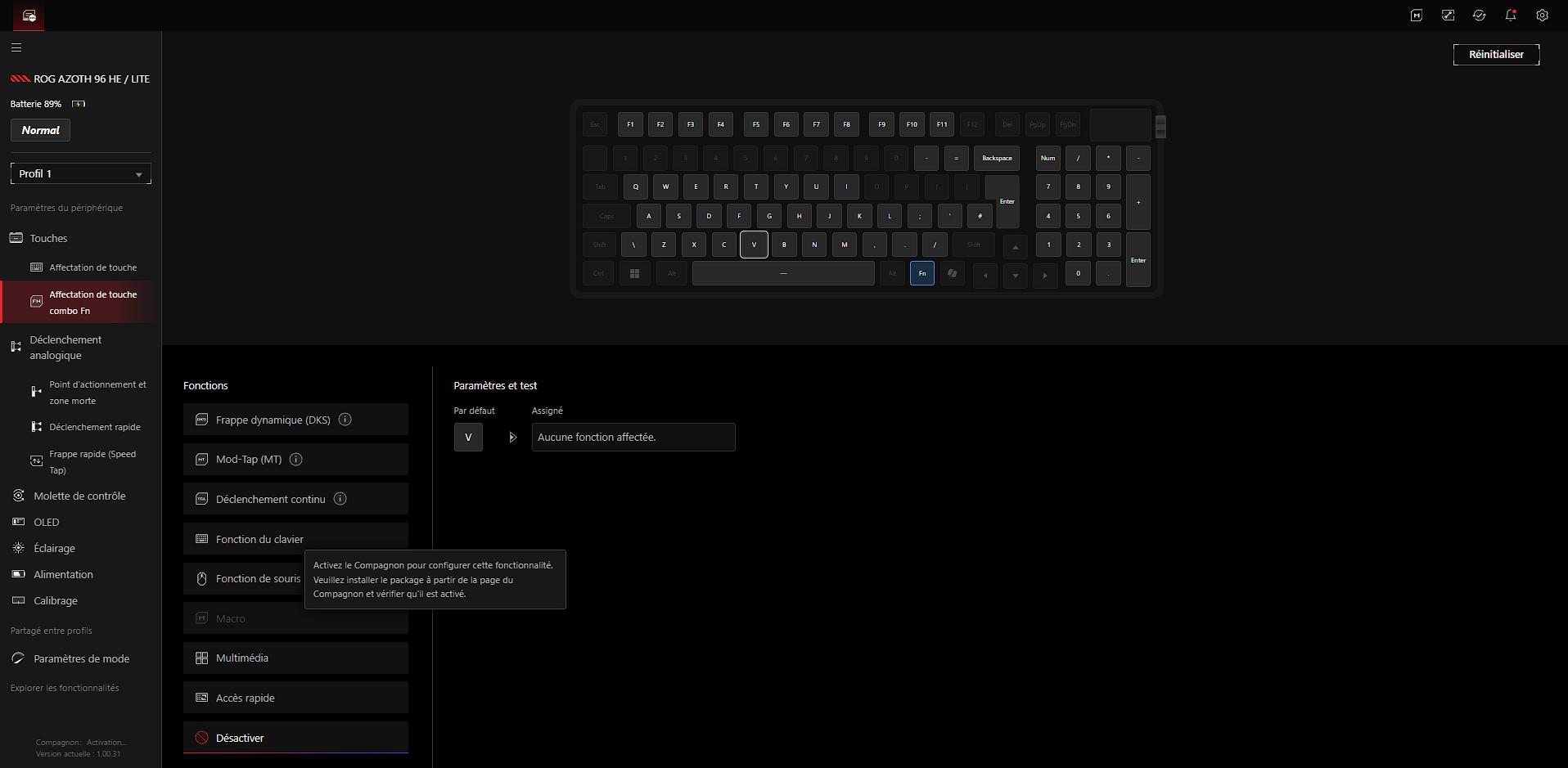Click Explorer les fonctionnalités text
The height and width of the screenshot is (768, 1568).
click(x=65, y=688)
